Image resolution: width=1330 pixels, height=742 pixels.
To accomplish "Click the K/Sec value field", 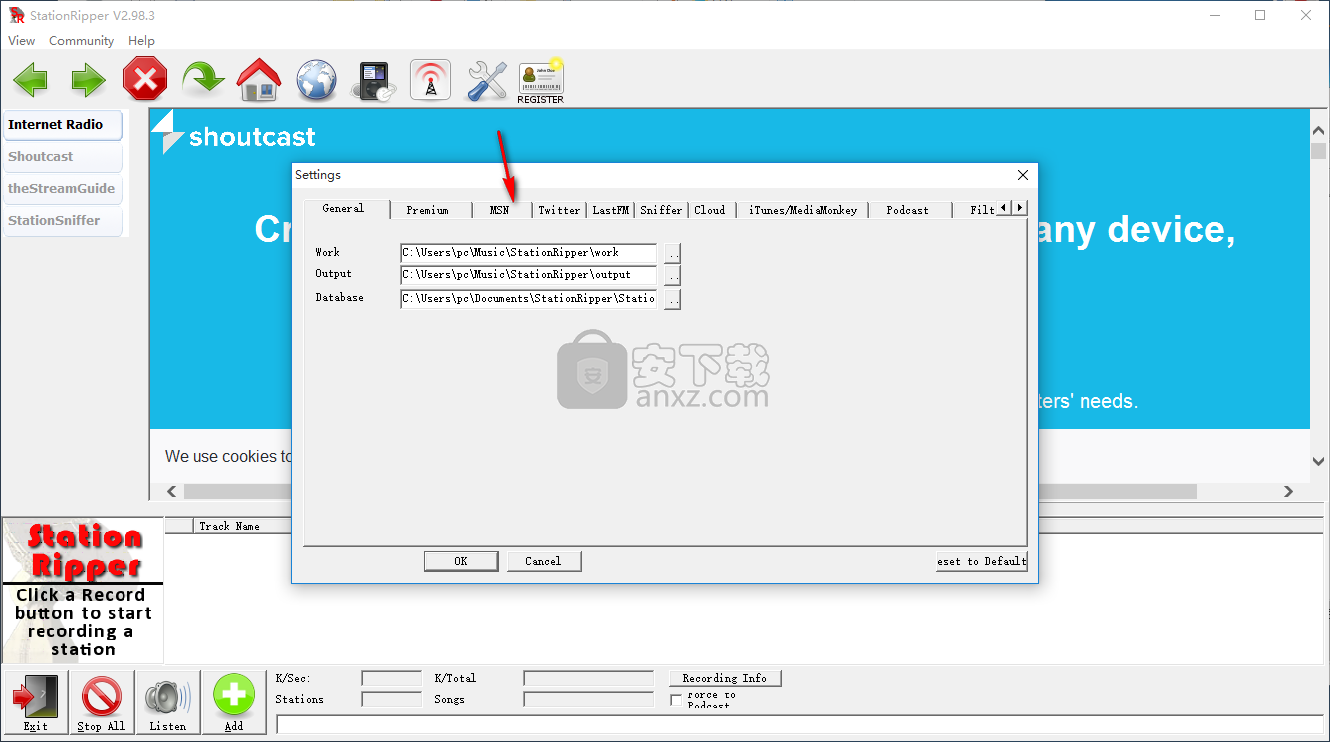I will tap(391, 678).
